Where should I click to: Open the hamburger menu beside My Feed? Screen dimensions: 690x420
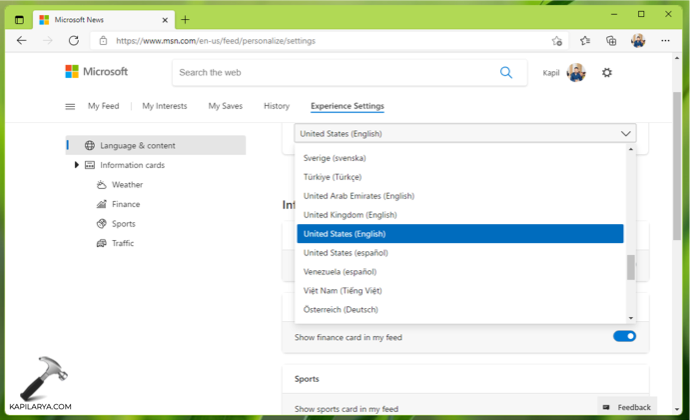(70, 106)
